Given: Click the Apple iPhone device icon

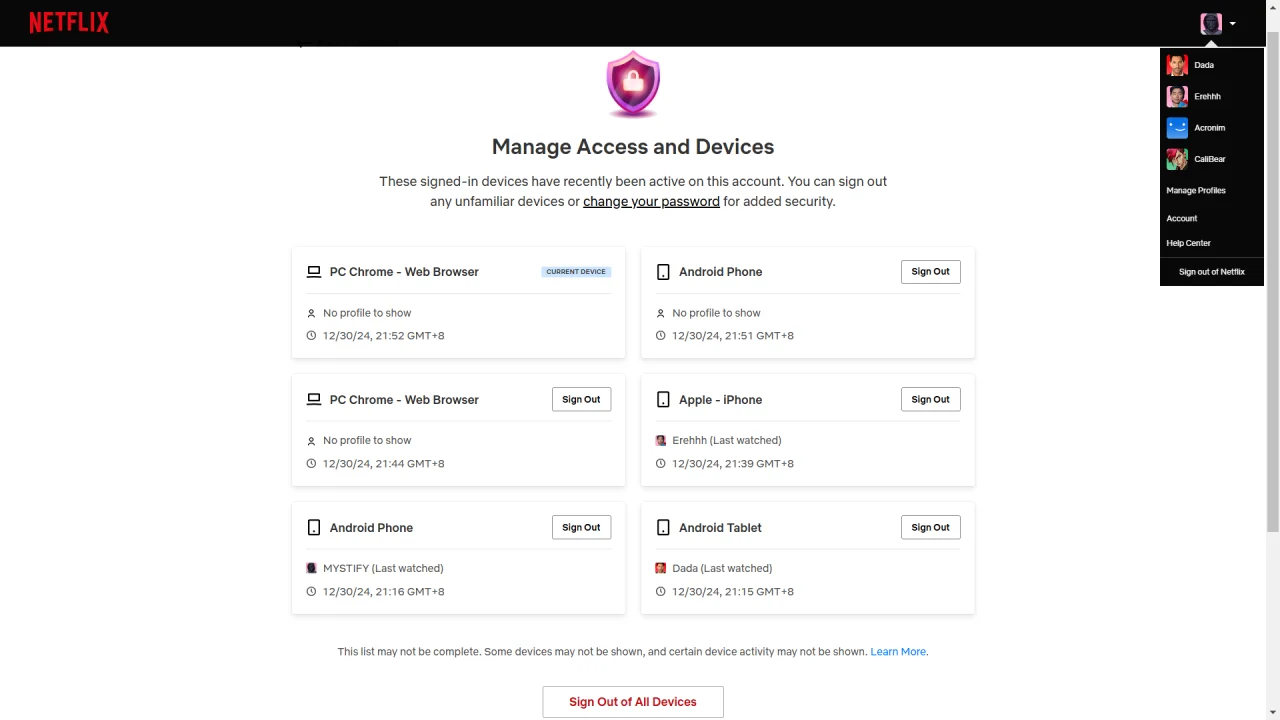Looking at the screenshot, I should pyautogui.click(x=663, y=399).
